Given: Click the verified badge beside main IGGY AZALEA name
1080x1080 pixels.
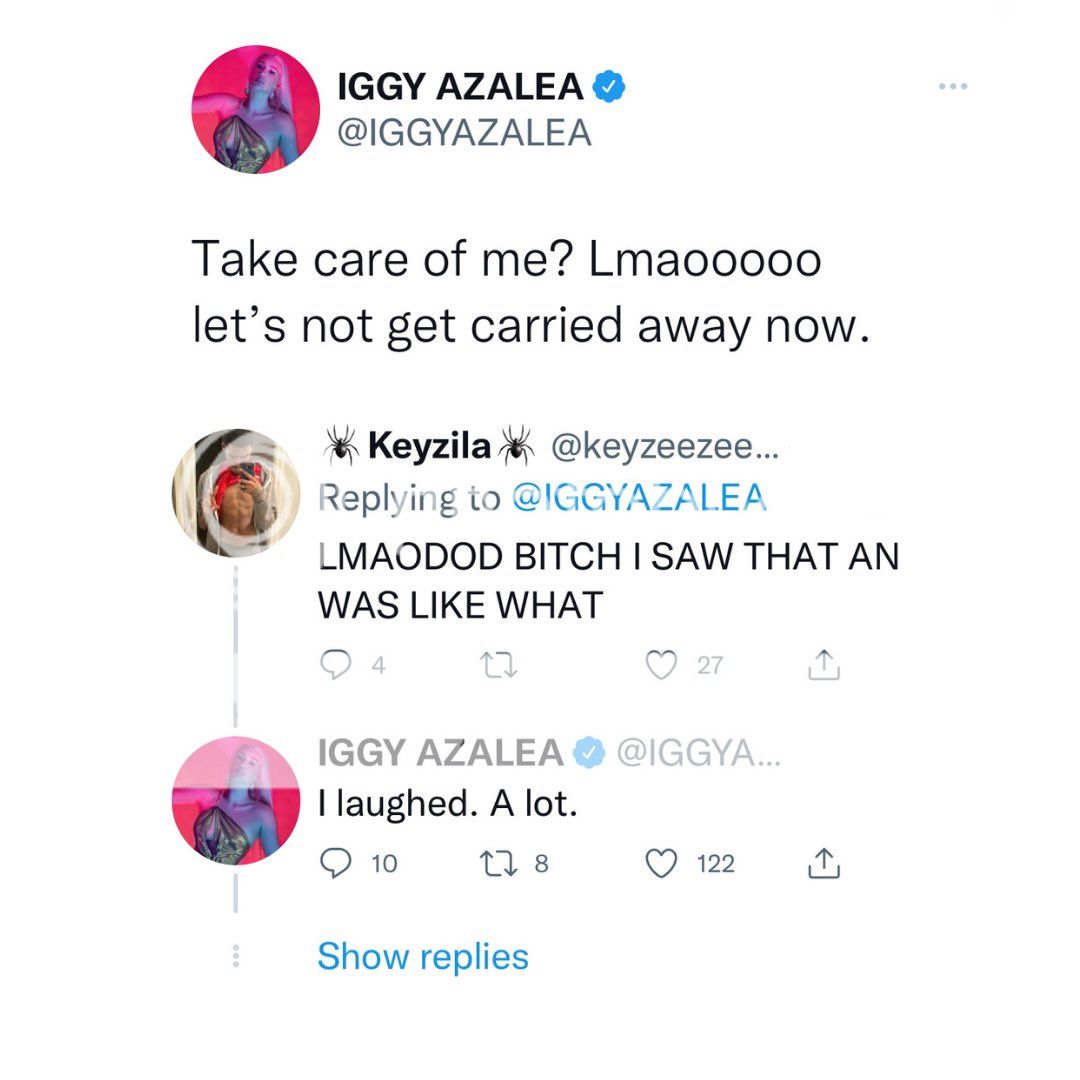Looking at the screenshot, I should 610,87.
